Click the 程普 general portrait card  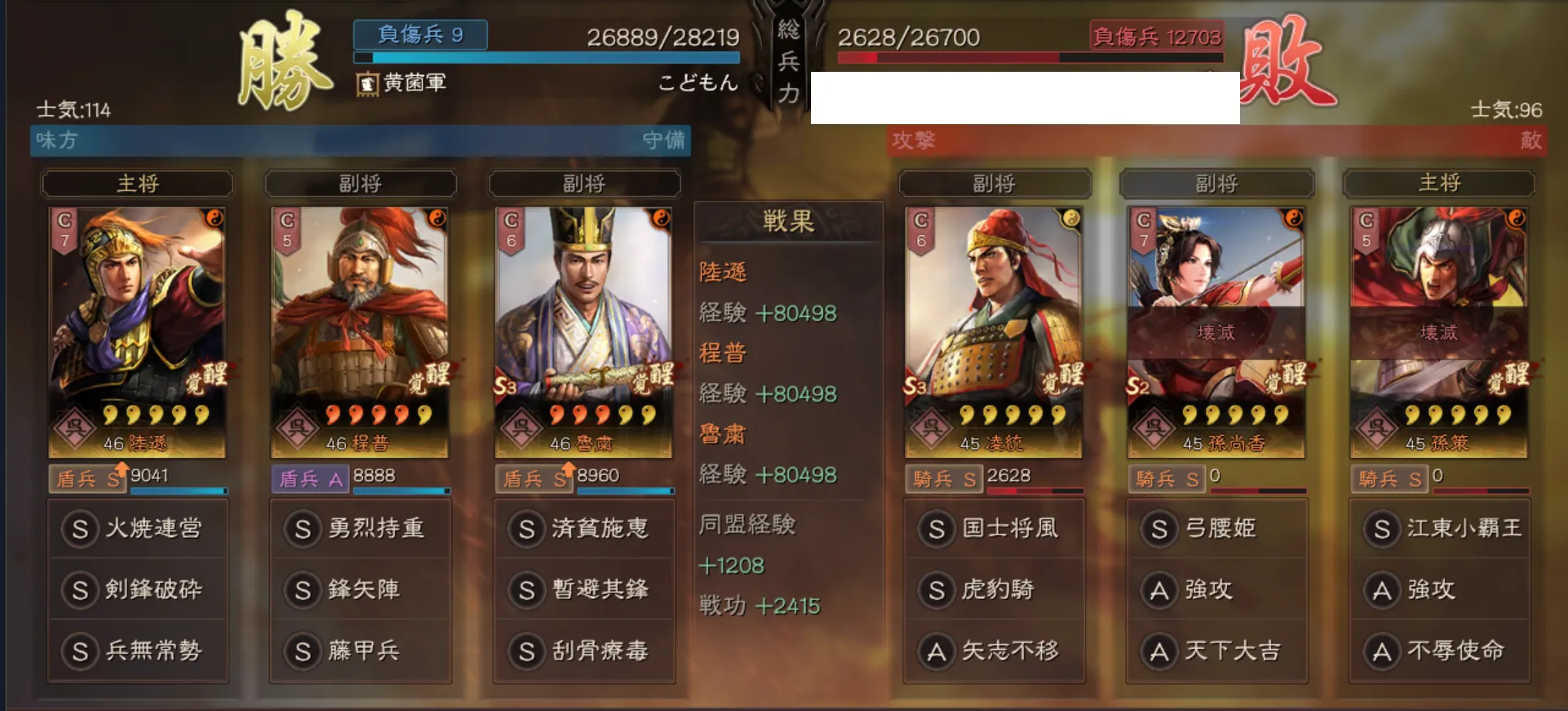[360, 332]
